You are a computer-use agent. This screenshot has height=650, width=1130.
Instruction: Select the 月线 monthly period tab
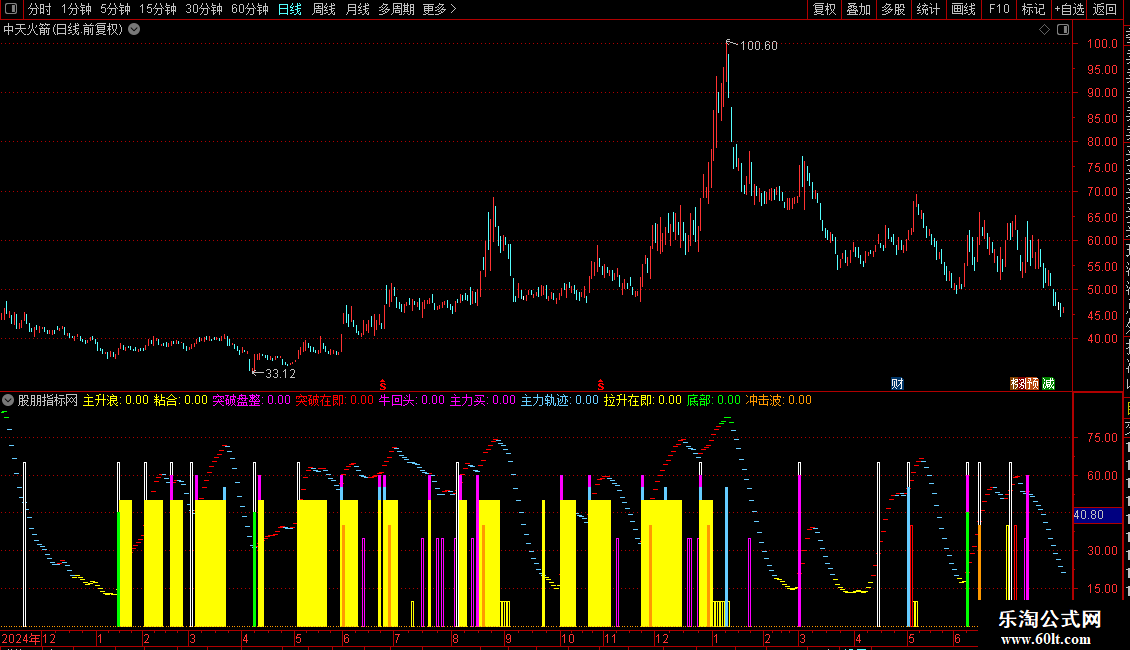click(357, 9)
